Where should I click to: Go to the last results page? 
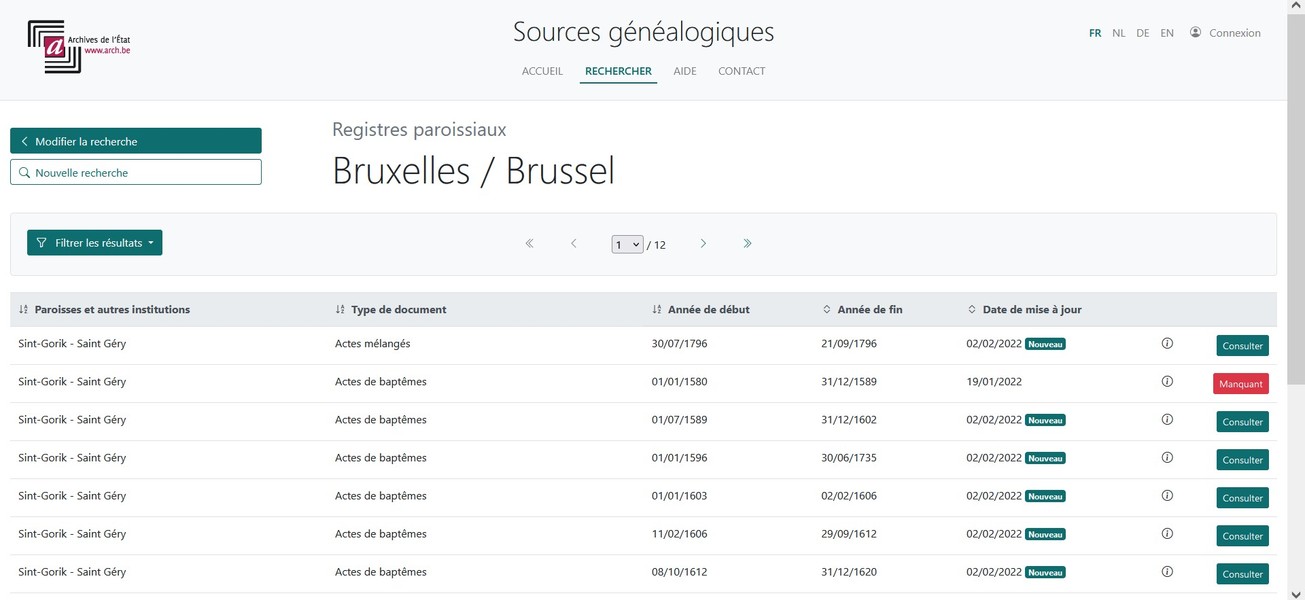click(747, 243)
